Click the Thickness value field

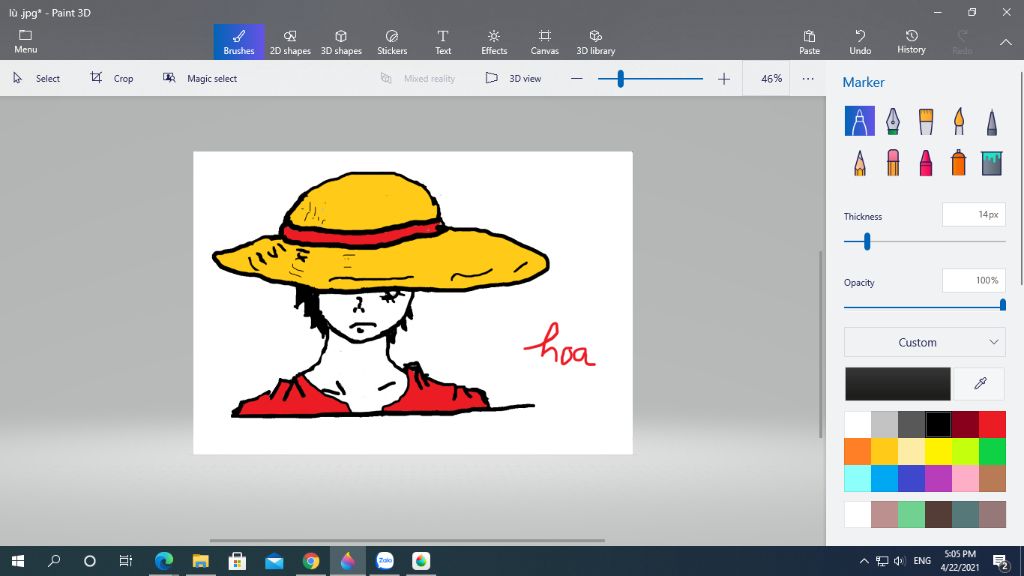click(x=973, y=215)
